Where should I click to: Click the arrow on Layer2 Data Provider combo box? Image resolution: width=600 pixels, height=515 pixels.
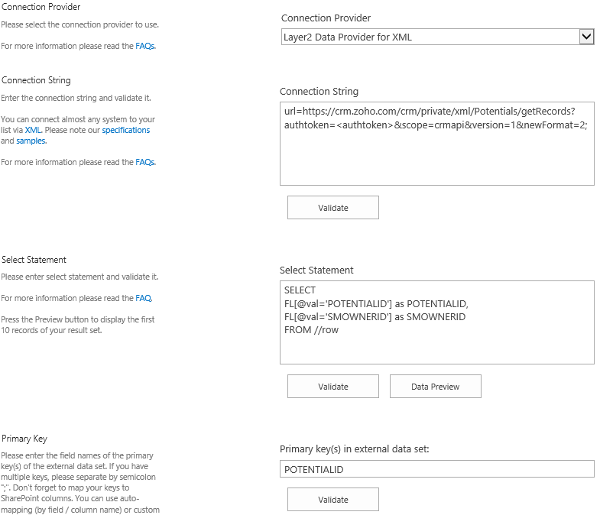click(x=586, y=37)
